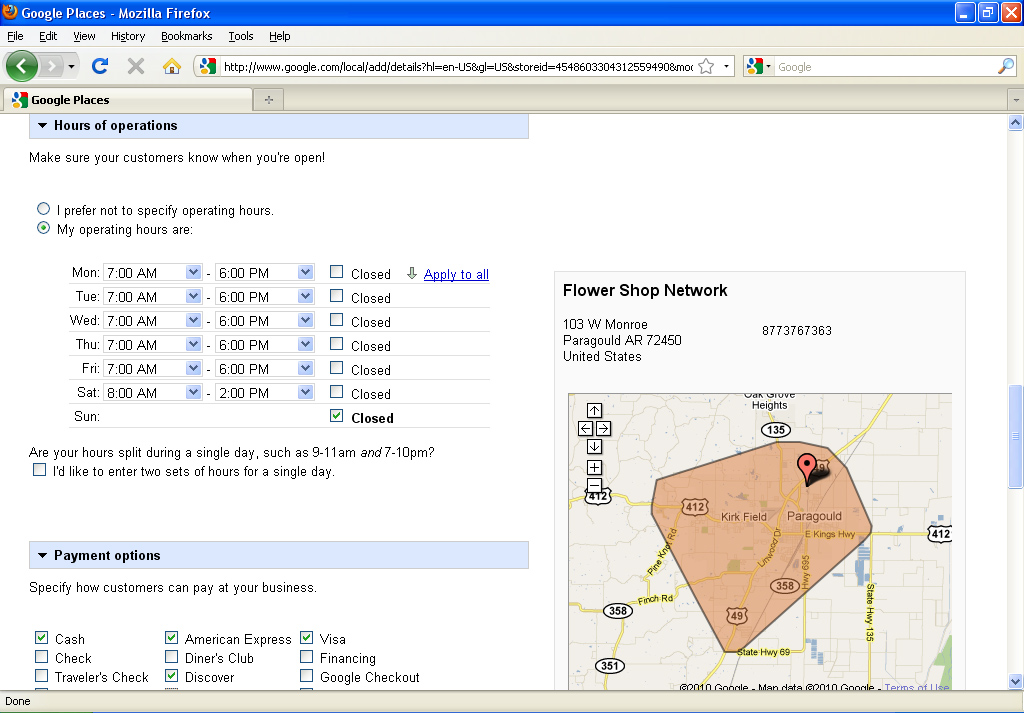Click the red map location pin
The width and height of the screenshot is (1024, 713).
coord(807,469)
